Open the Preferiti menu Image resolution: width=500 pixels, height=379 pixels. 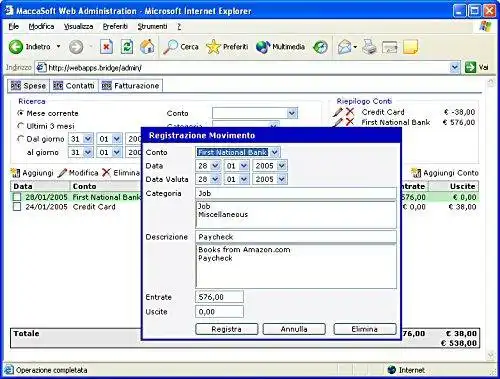pos(115,26)
